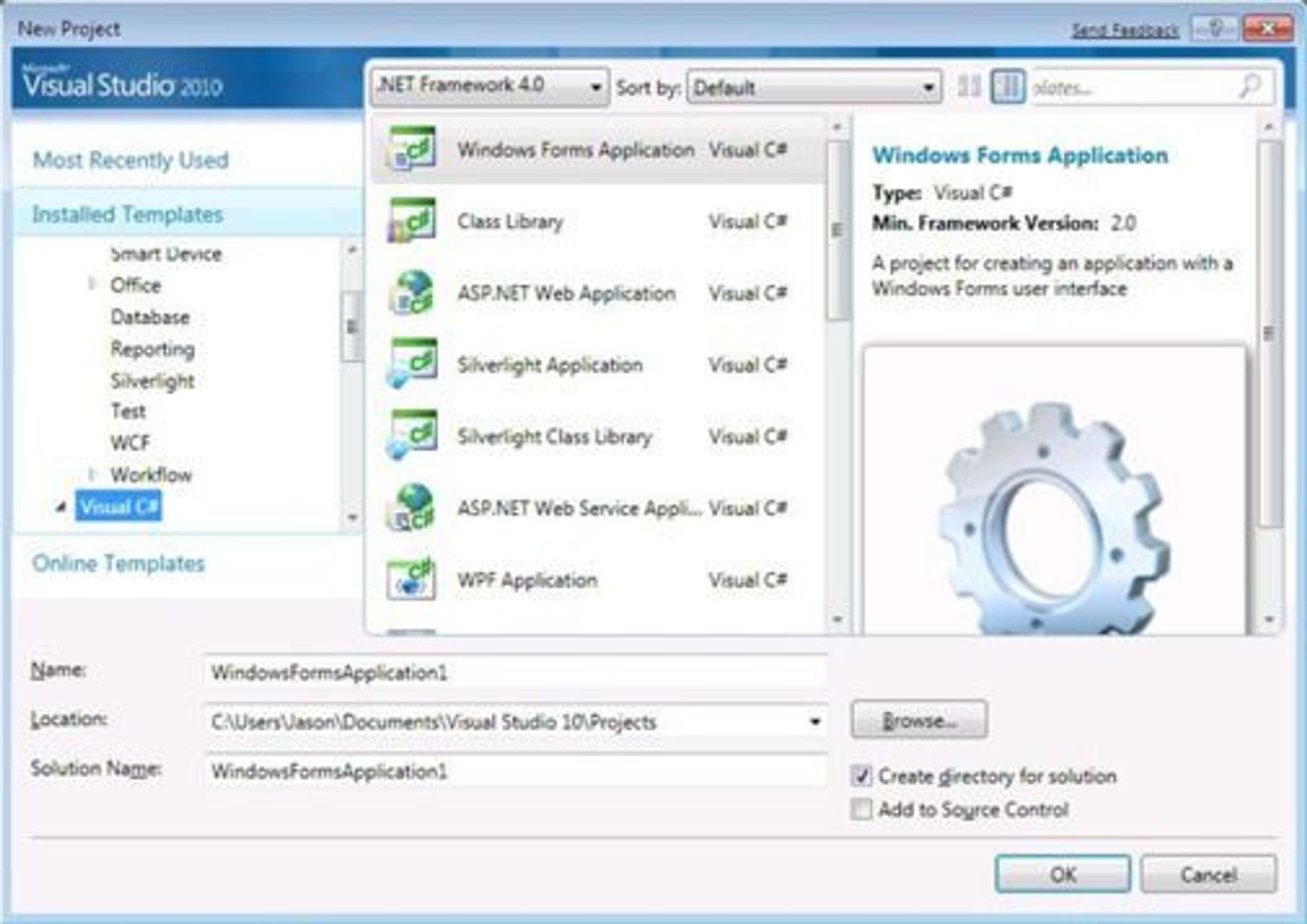Select the Visual C# tree item
Image resolution: width=1307 pixels, height=924 pixels.
[x=118, y=506]
